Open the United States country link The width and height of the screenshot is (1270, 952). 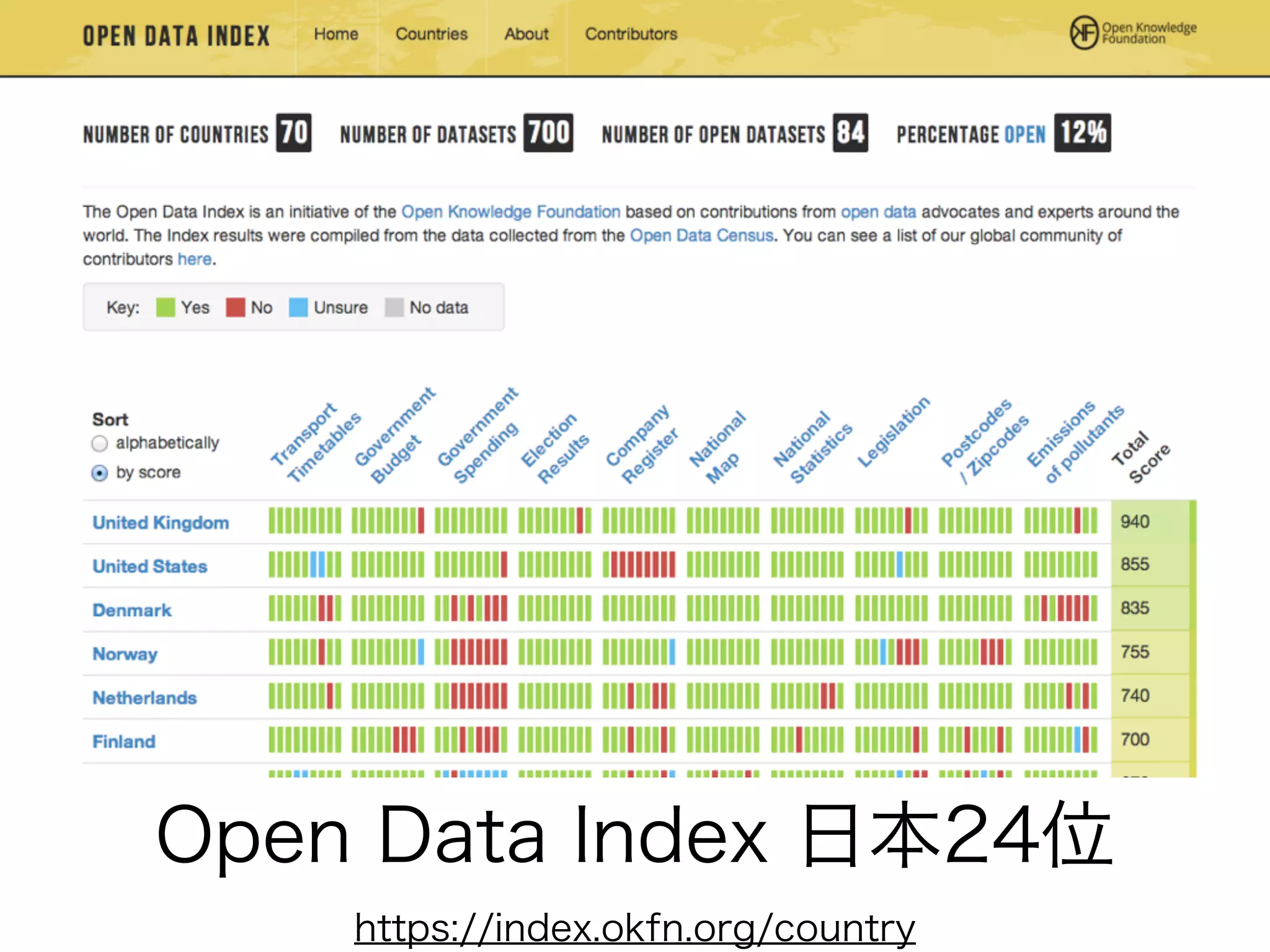pos(149,566)
